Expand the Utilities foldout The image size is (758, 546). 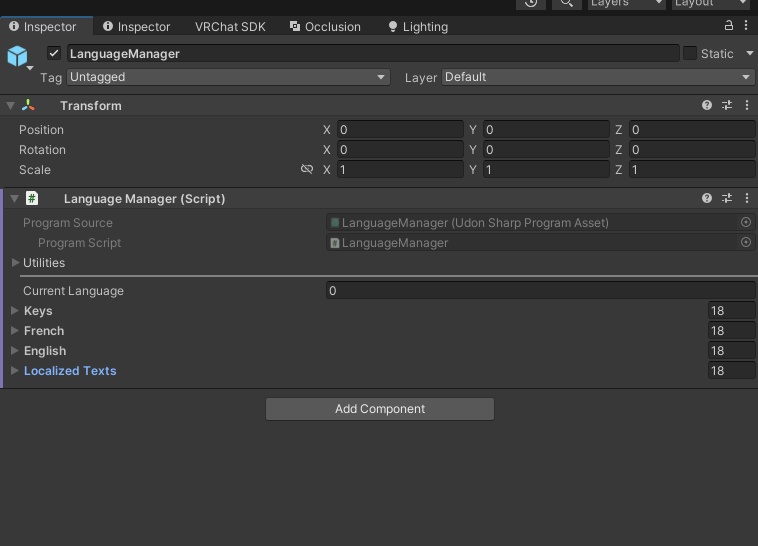(x=15, y=263)
